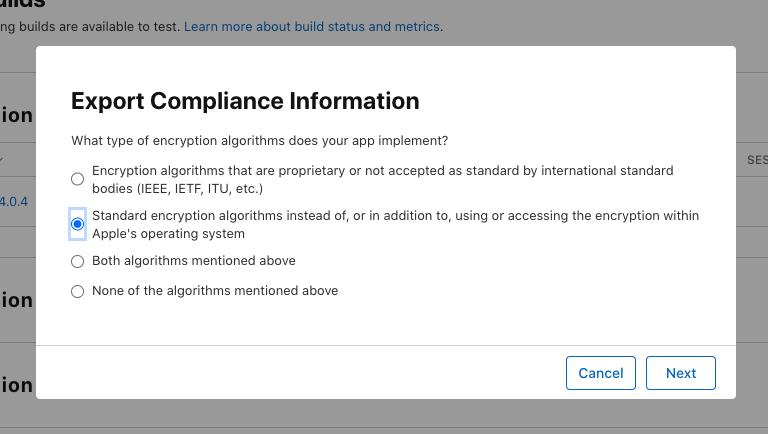Click the "Both algorithms mentioned above" label text
This screenshot has height=434, width=768.
(x=194, y=261)
